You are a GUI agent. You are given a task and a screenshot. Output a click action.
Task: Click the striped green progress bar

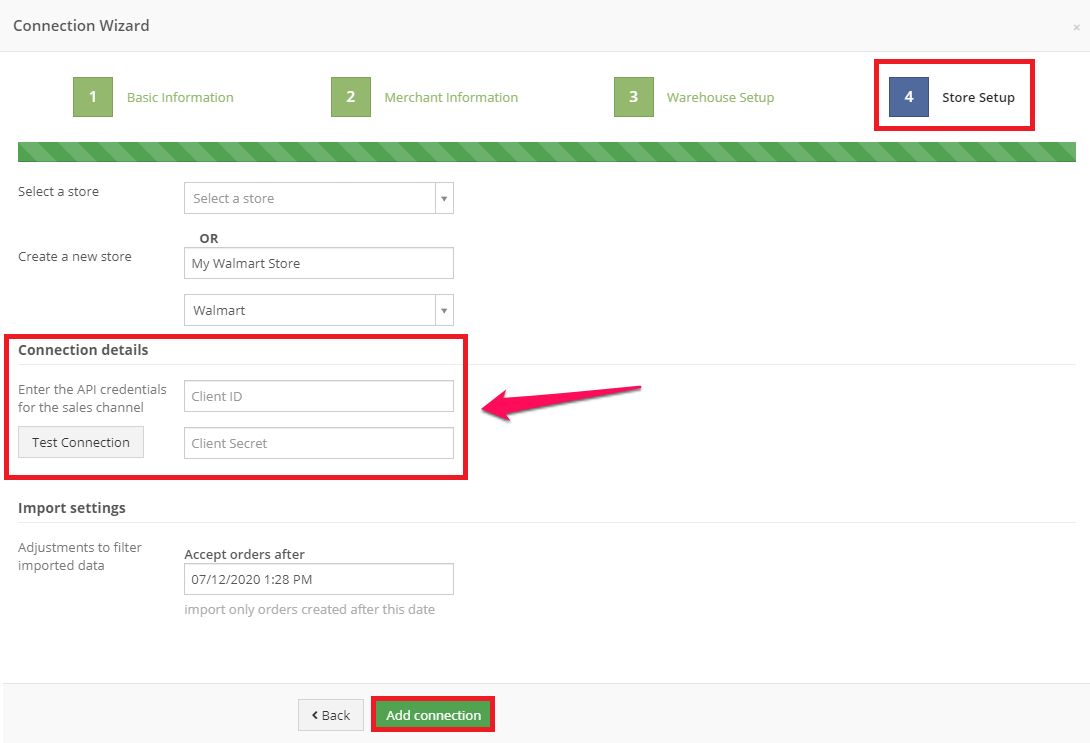pyautogui.click(x=546, y=152)
